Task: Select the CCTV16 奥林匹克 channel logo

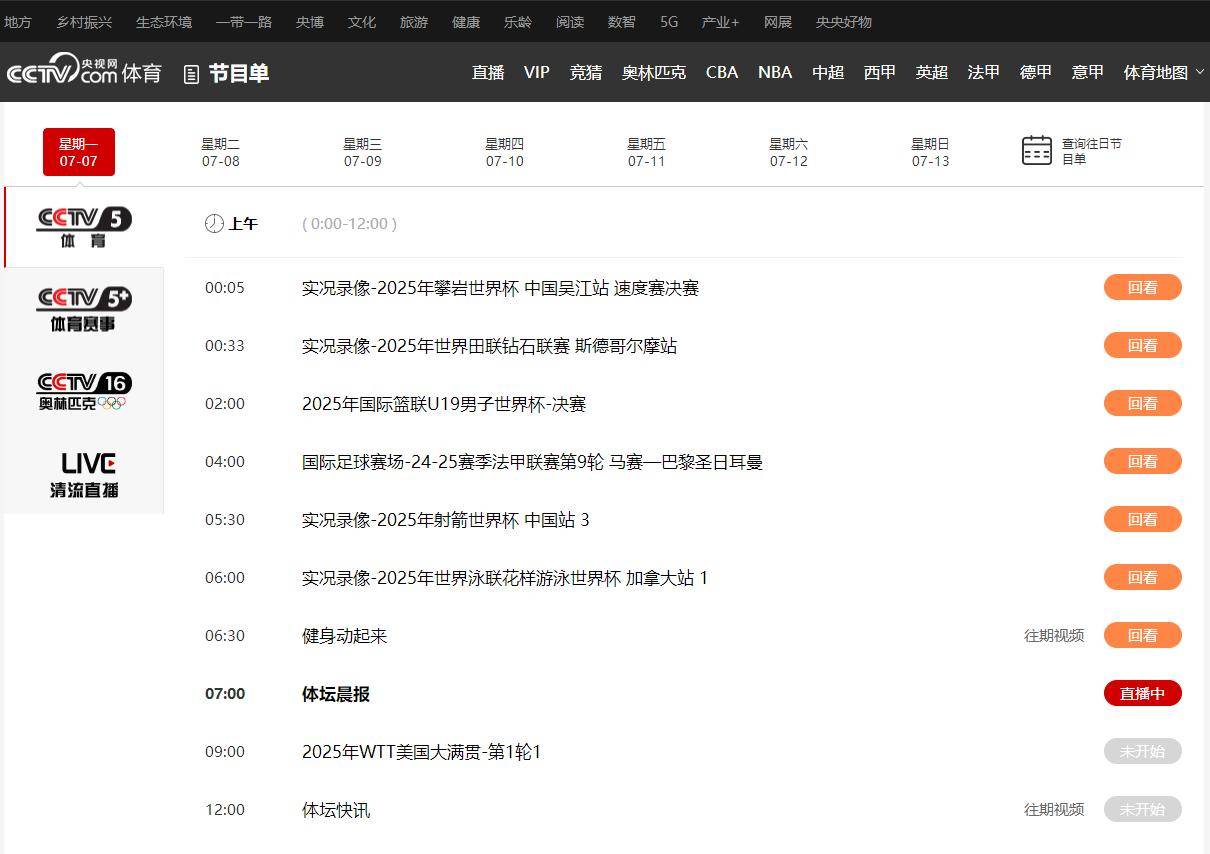Action: 84,391
